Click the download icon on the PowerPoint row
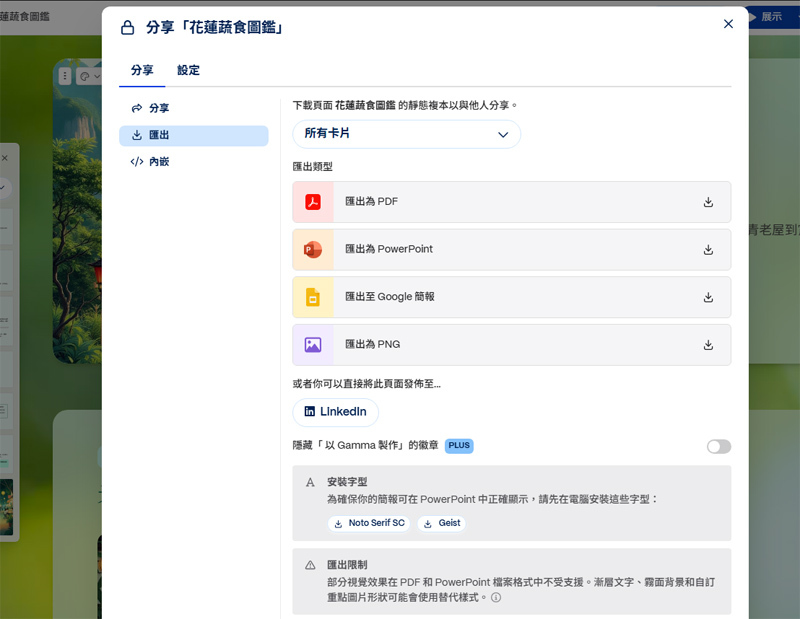 click(x=707, y=250)
